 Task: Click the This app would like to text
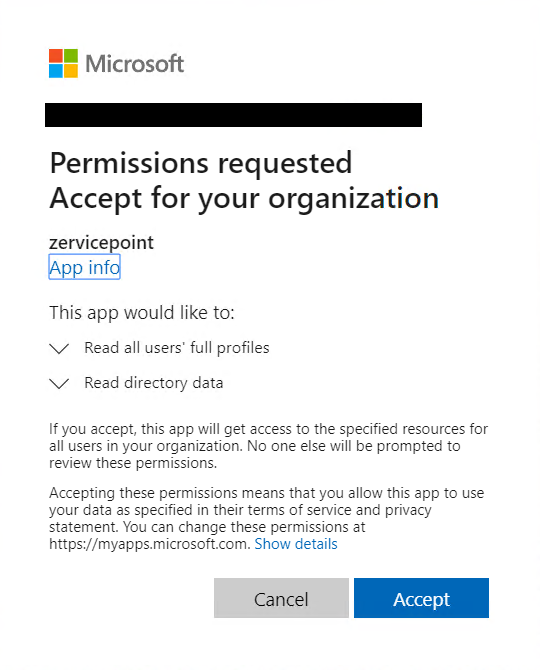tap(142, 313)
